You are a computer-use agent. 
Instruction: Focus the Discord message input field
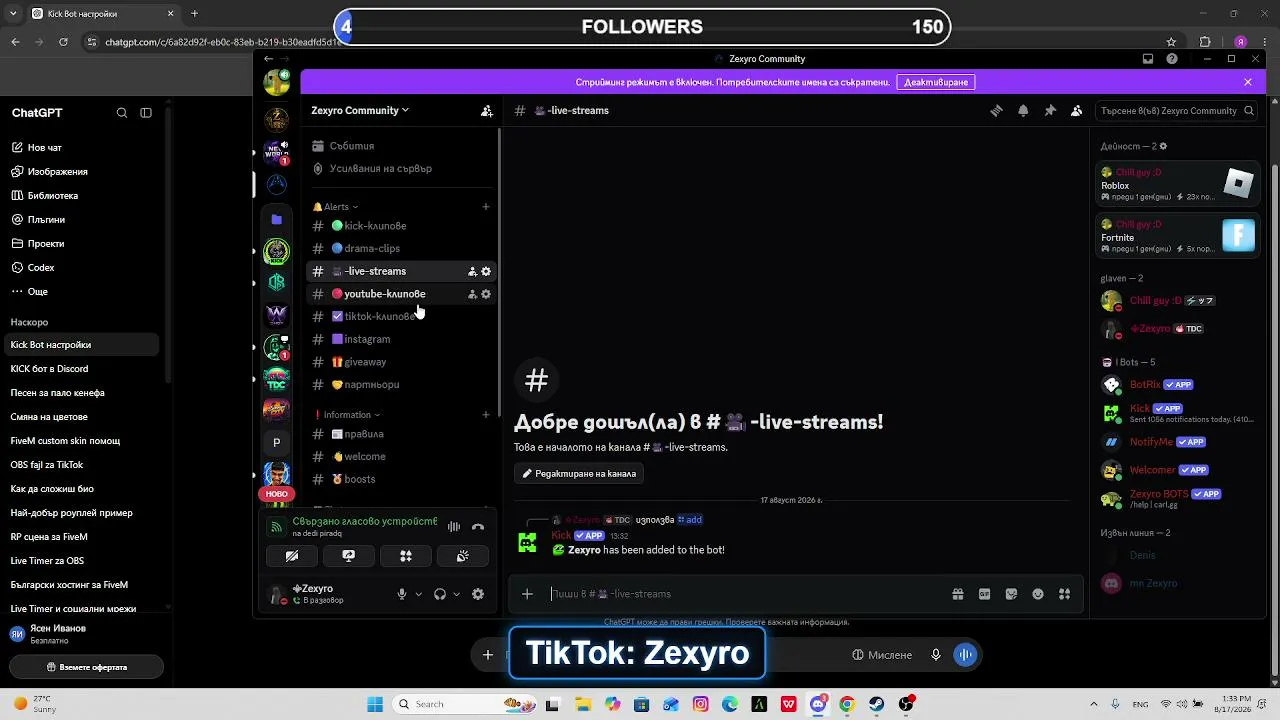745,594
